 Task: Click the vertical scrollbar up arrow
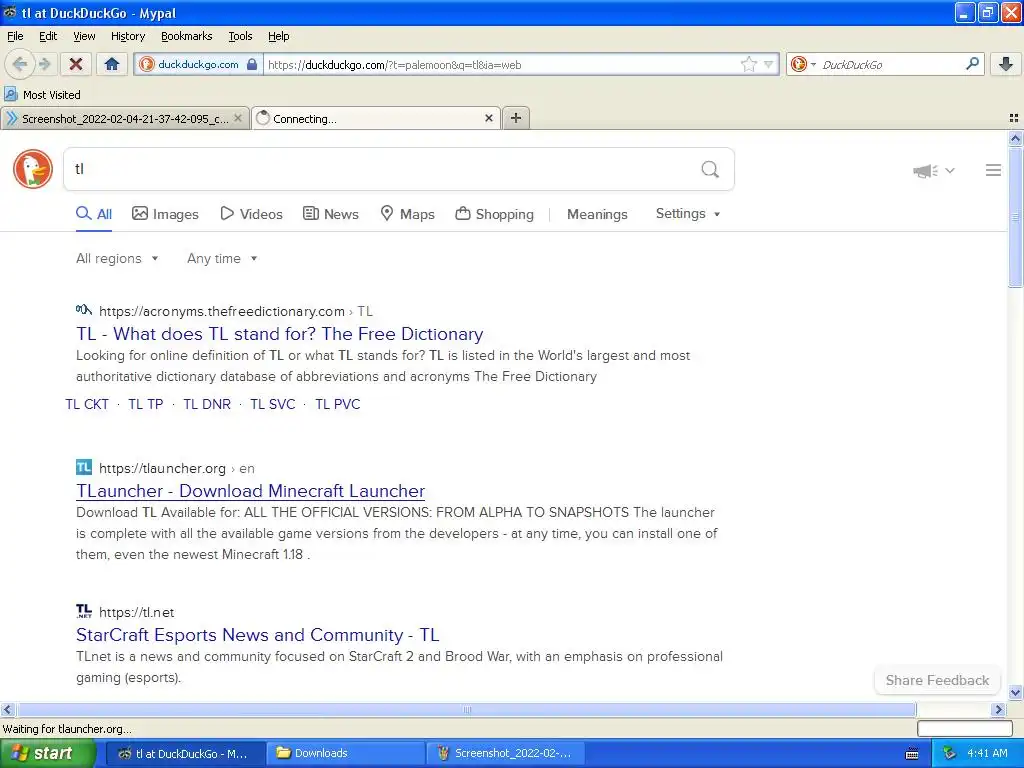(x=1015, y=138)
